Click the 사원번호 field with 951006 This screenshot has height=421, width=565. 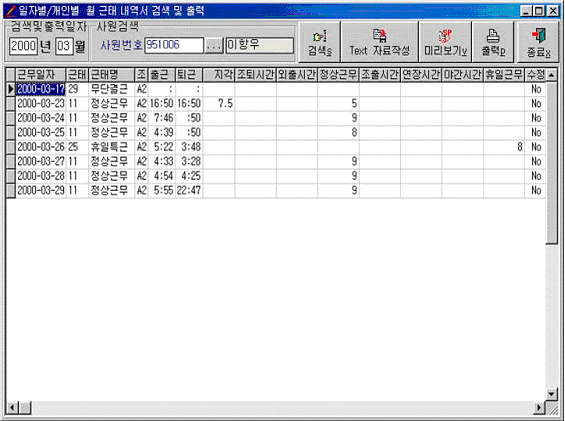pos(174,45)
